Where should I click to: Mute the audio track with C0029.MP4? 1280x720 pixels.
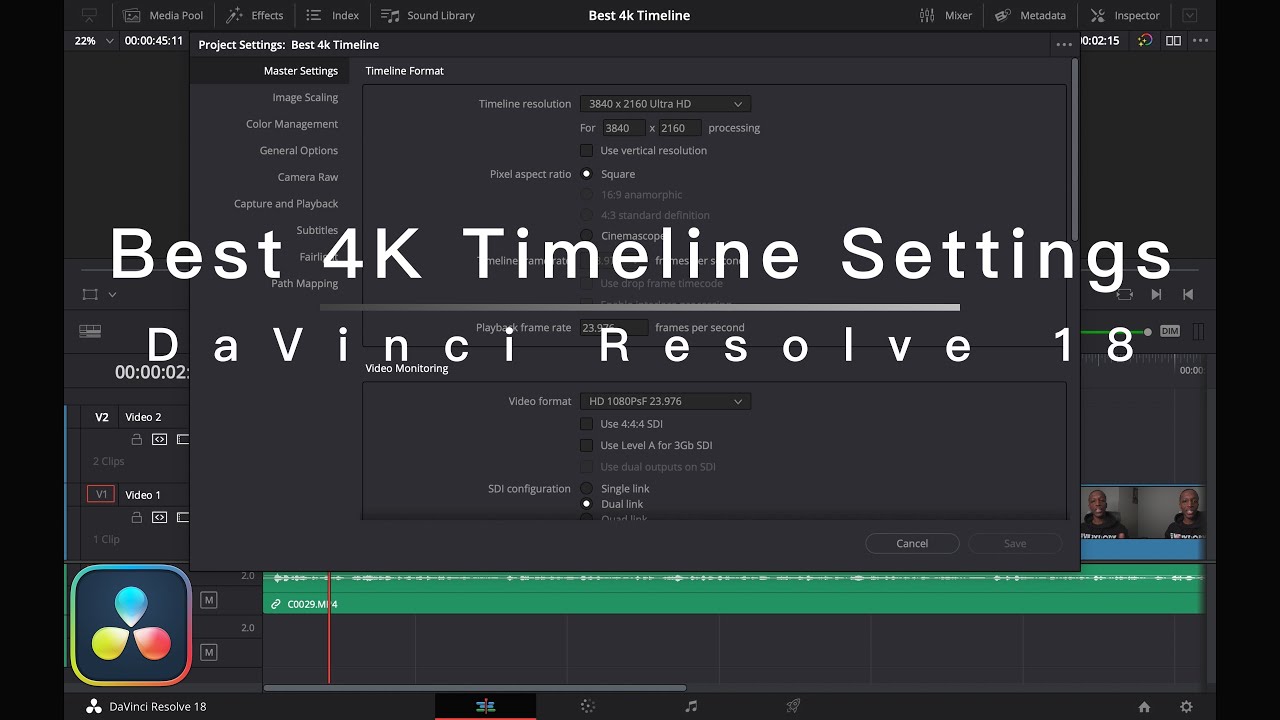point(208,600)
